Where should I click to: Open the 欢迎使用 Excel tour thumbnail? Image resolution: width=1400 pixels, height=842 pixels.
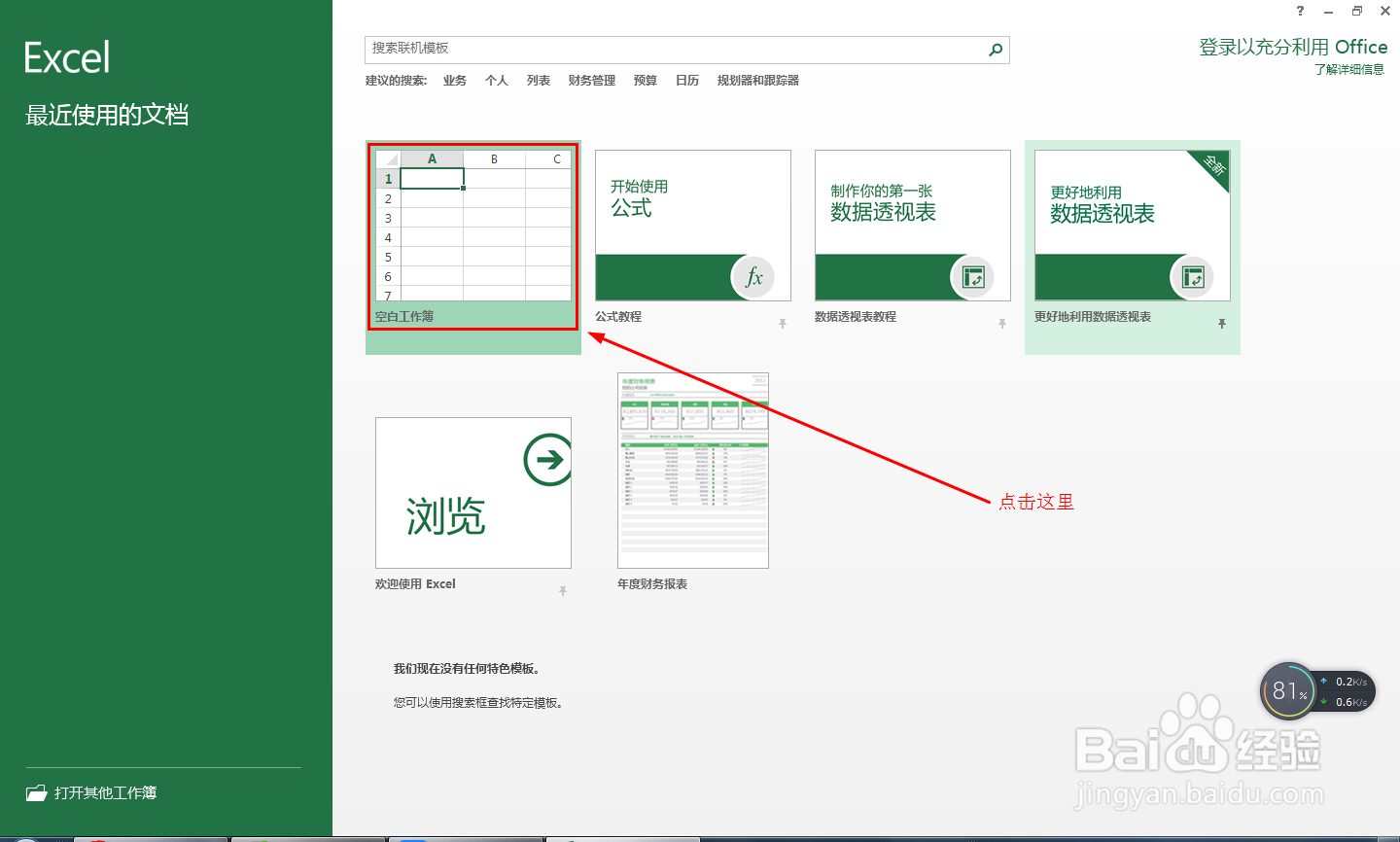pyautogui.click(x=473, y=493)
